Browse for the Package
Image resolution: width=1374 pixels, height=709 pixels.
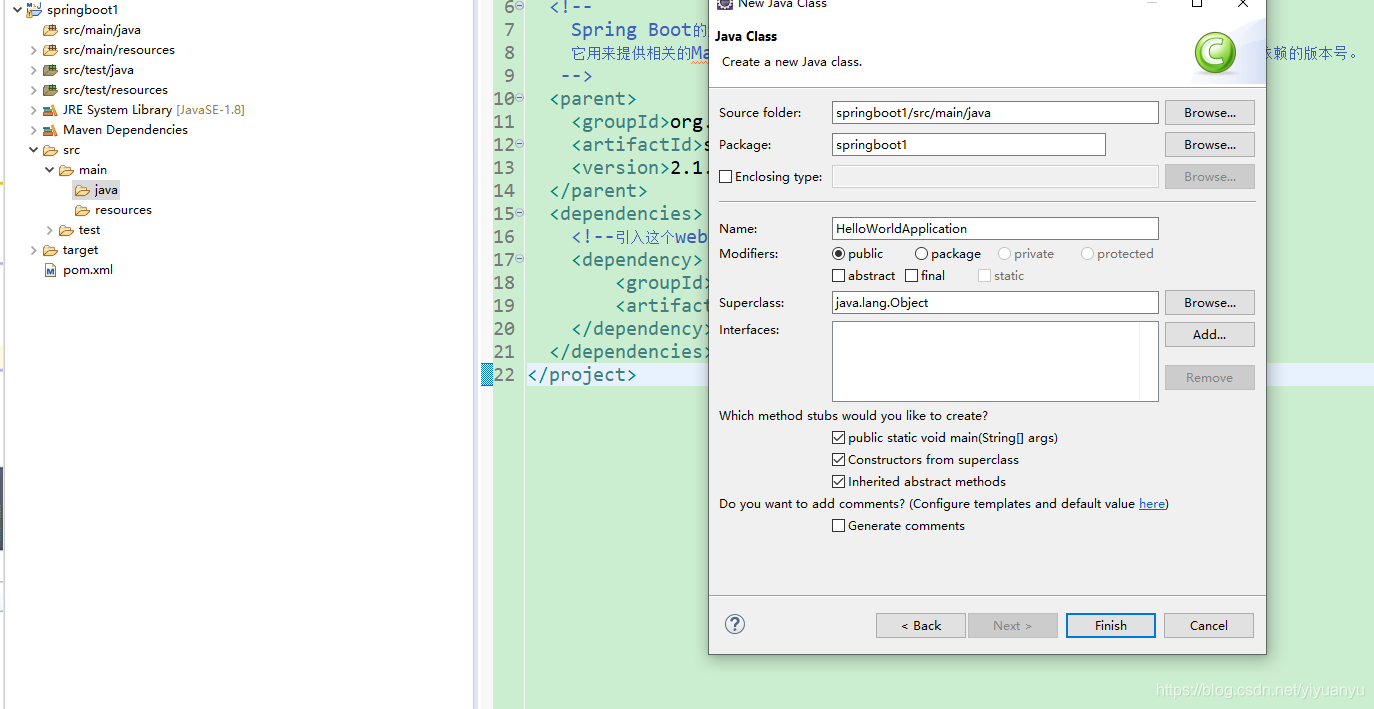click(x=1210, y=145)
